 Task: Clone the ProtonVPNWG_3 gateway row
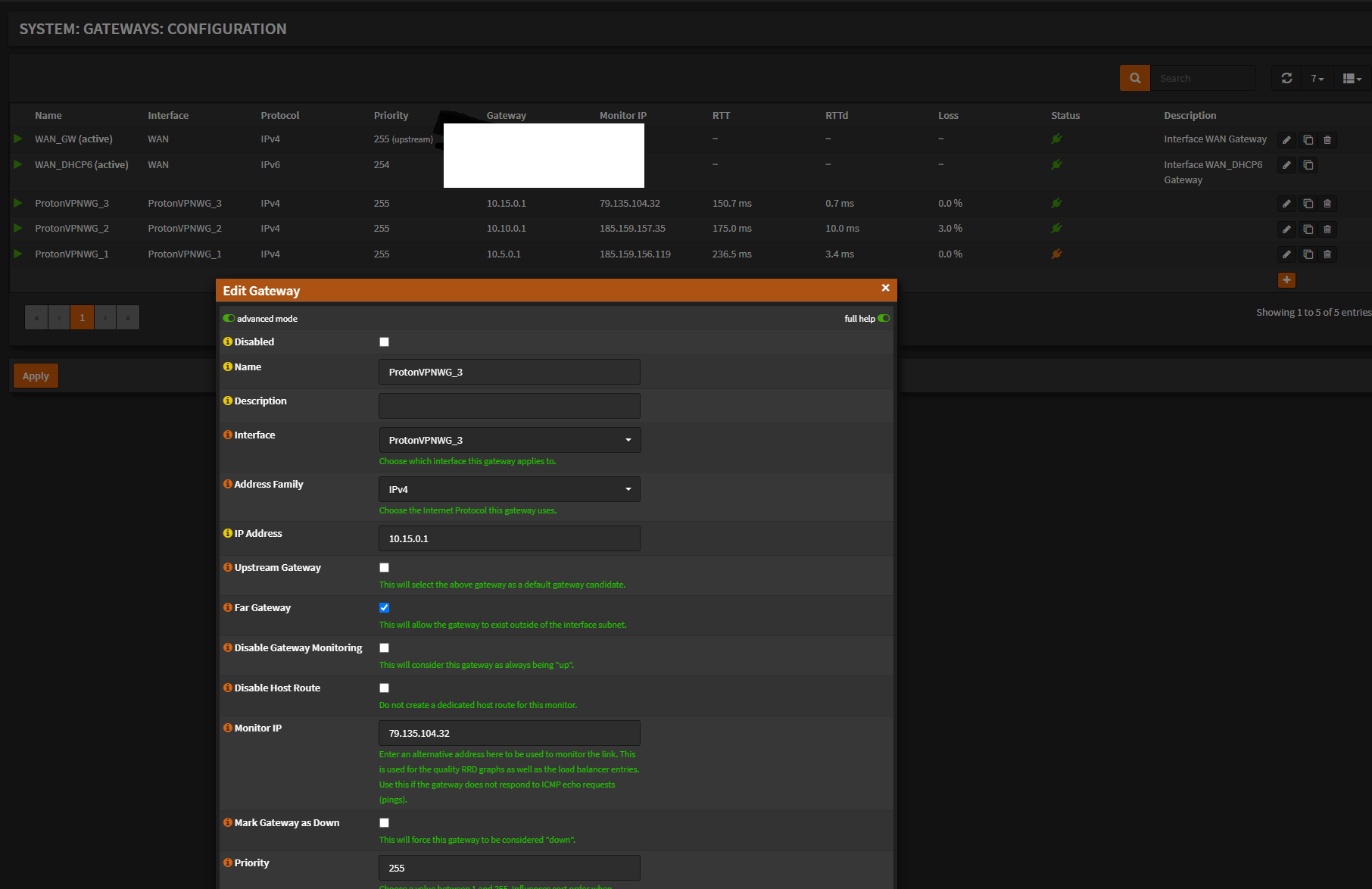pos(1308,204)
